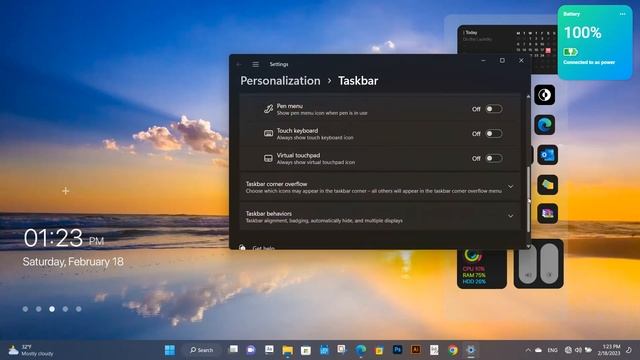Click the Settings back arrow
The width and height of the screenshot is (640, 360).
239,64
